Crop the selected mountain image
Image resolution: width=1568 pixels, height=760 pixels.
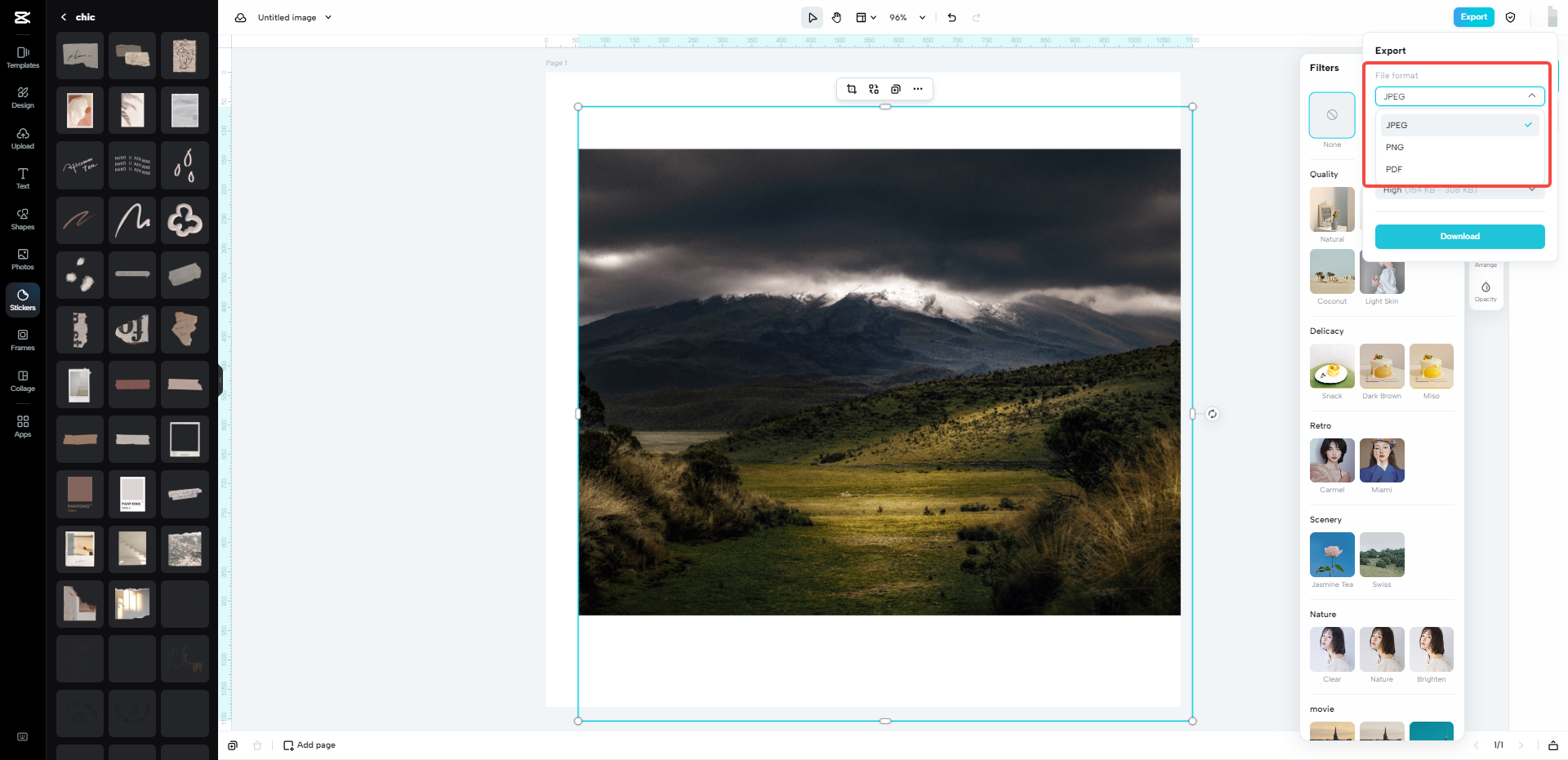851,89
